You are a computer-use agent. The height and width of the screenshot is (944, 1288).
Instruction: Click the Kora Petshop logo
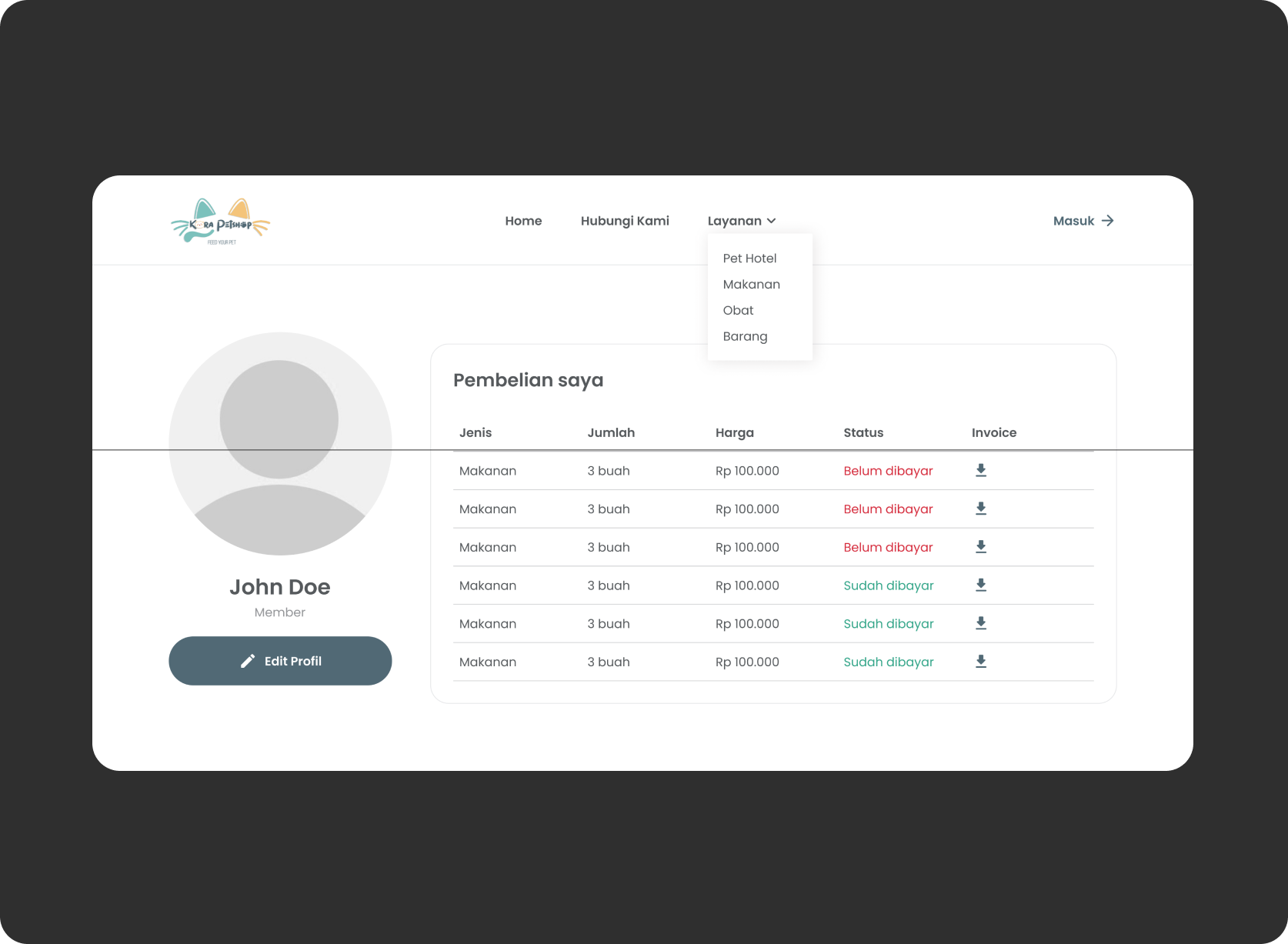[x=220, y=221]
